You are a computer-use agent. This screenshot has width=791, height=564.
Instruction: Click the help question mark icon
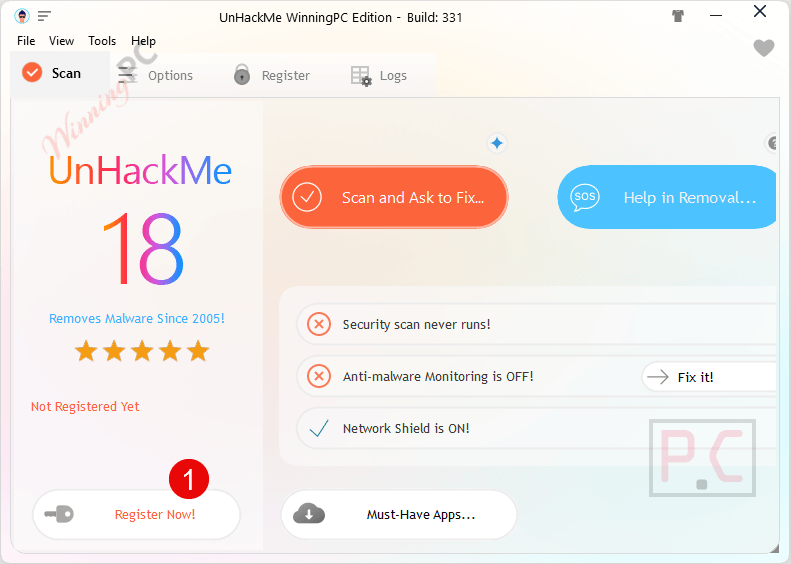(773, 143)
